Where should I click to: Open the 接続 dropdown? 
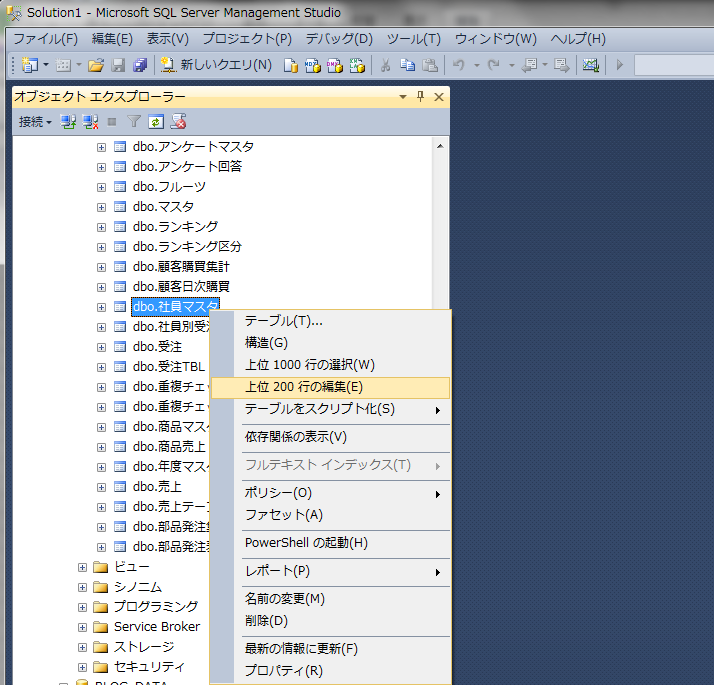[35, 122]
